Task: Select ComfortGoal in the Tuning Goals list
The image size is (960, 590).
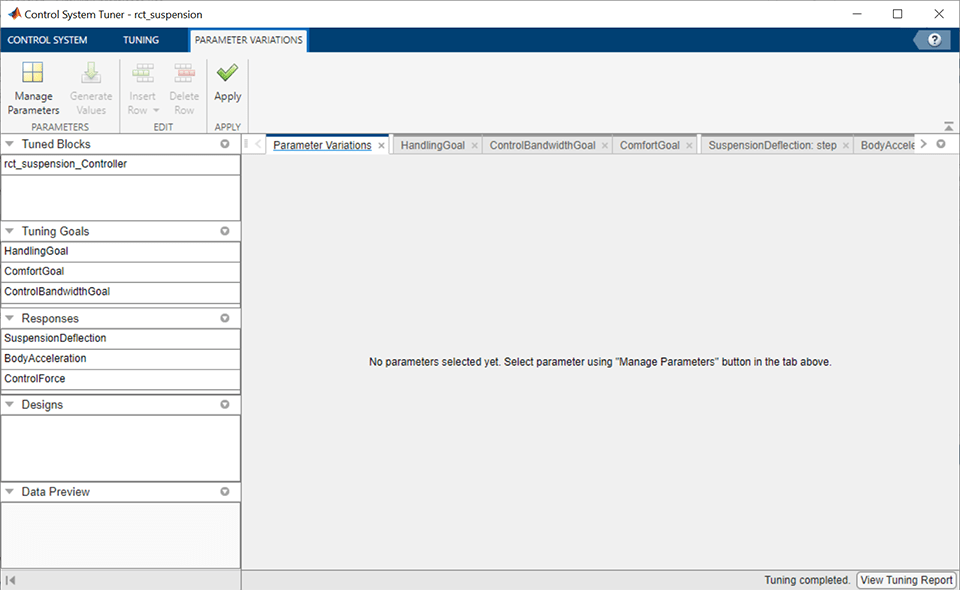Action: pyautogui.click(x=121, y=271)
